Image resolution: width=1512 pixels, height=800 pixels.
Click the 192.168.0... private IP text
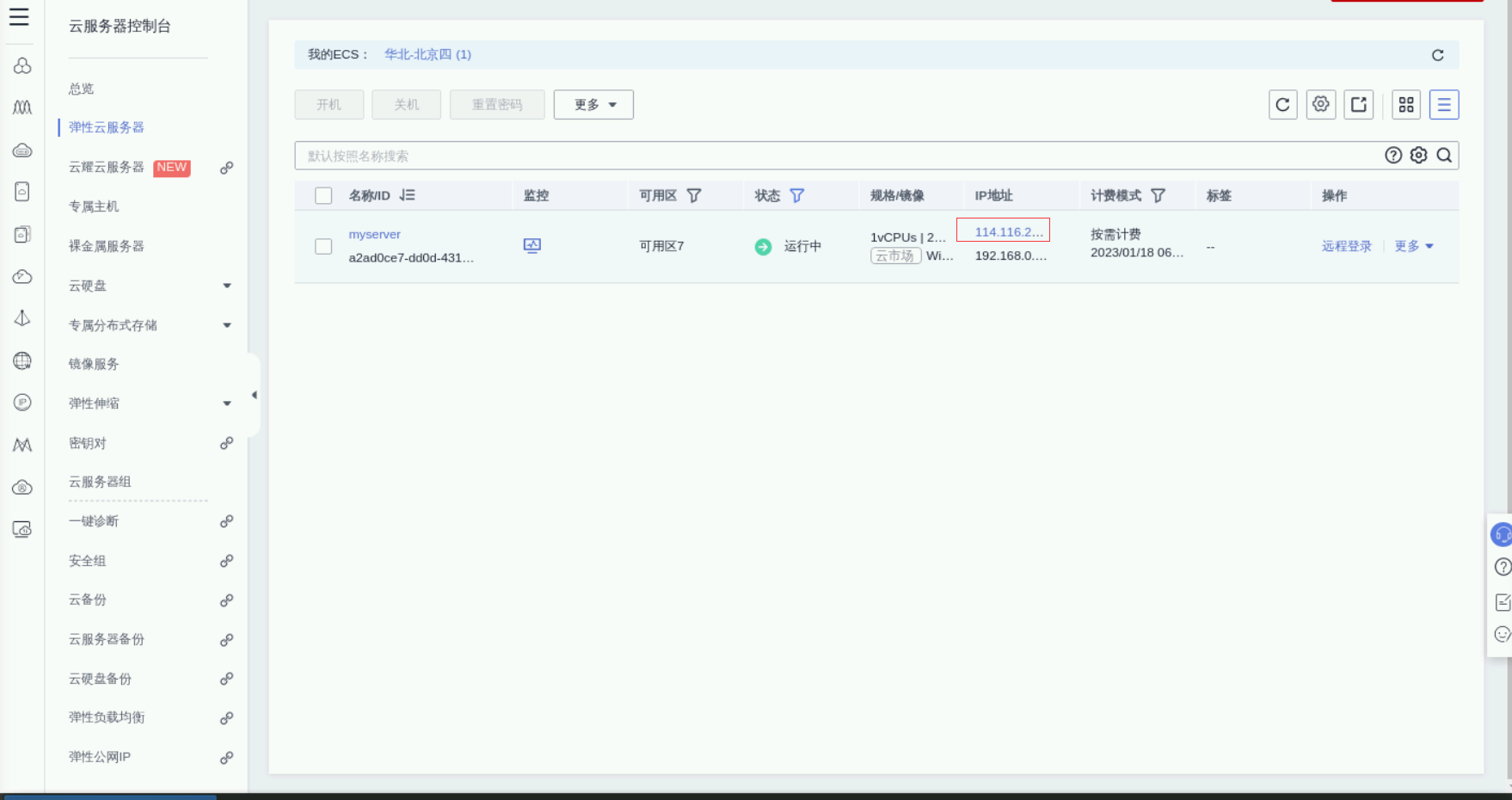pos(1011,255)
